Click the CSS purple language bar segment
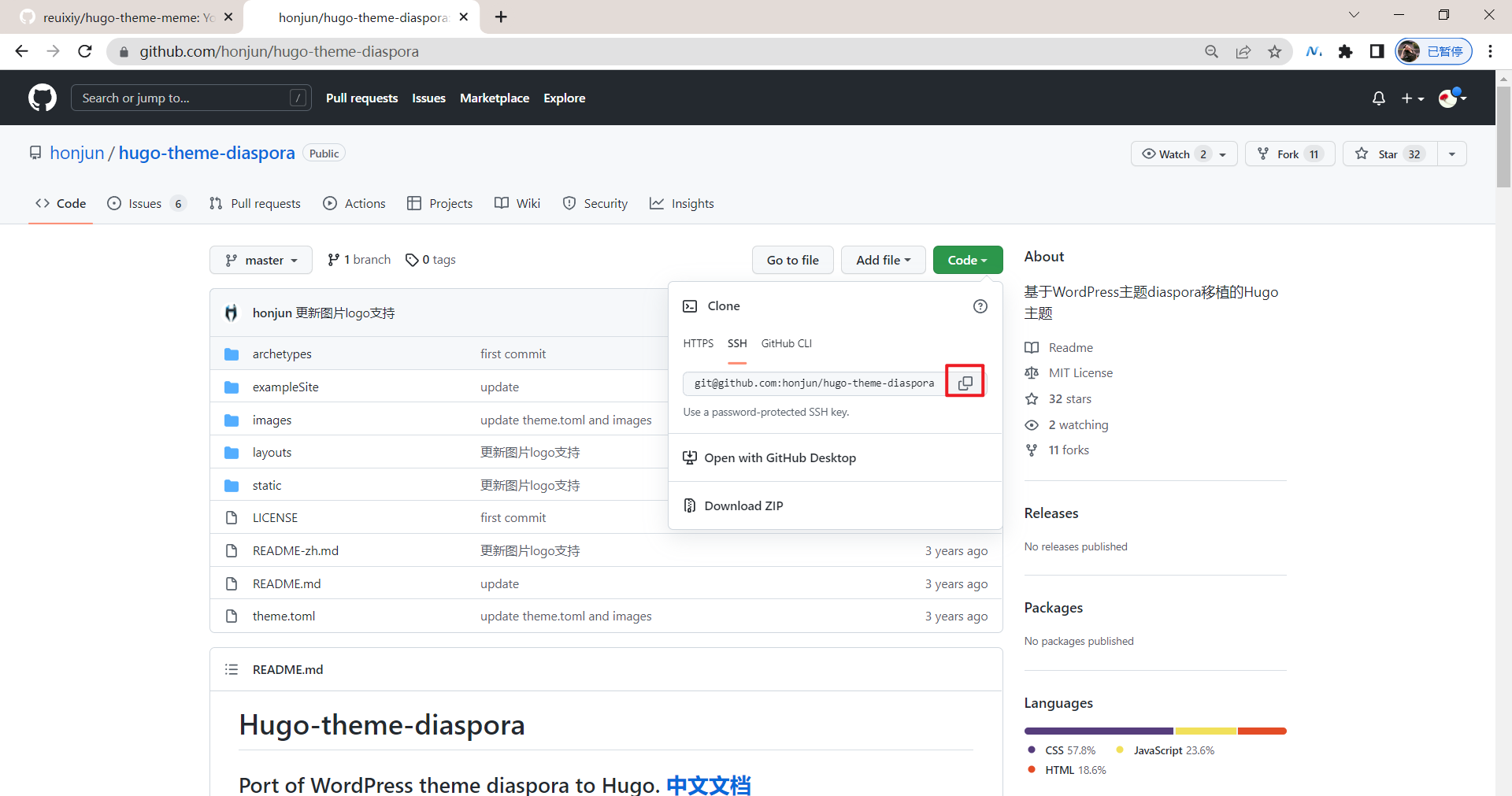 1099,731
